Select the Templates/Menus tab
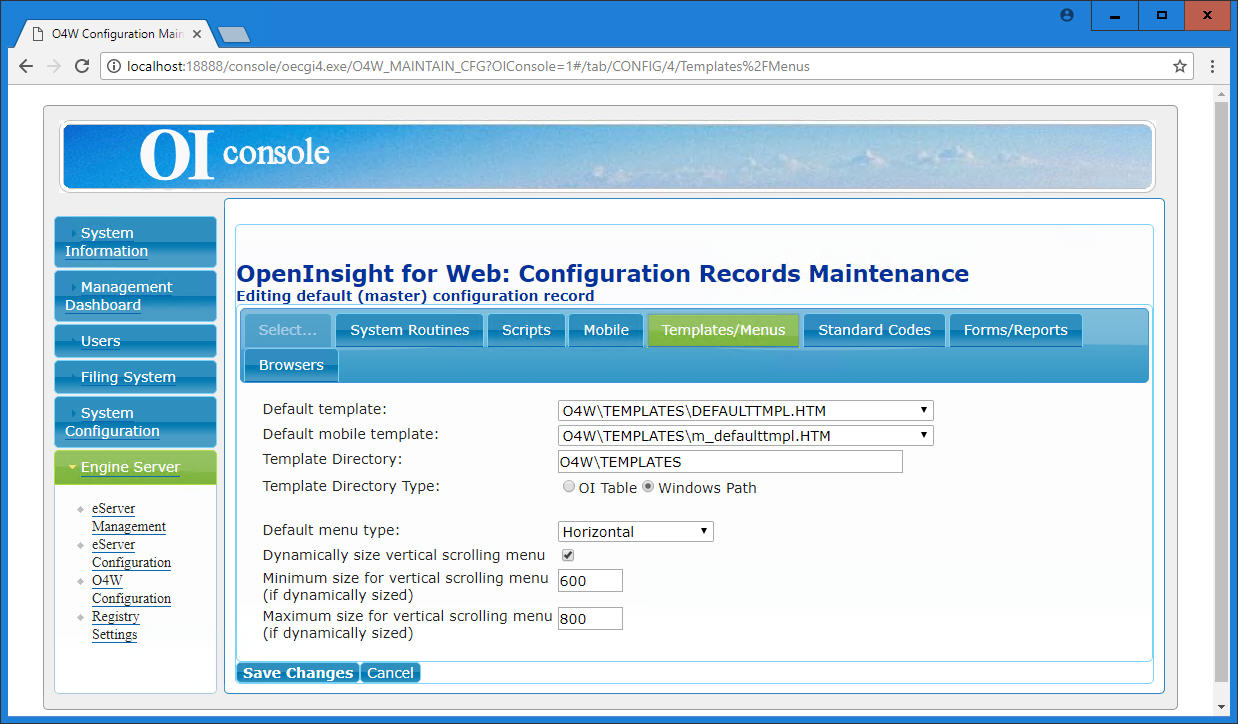This screenshot has height=724, width=1238. click(x=723, y=330)
